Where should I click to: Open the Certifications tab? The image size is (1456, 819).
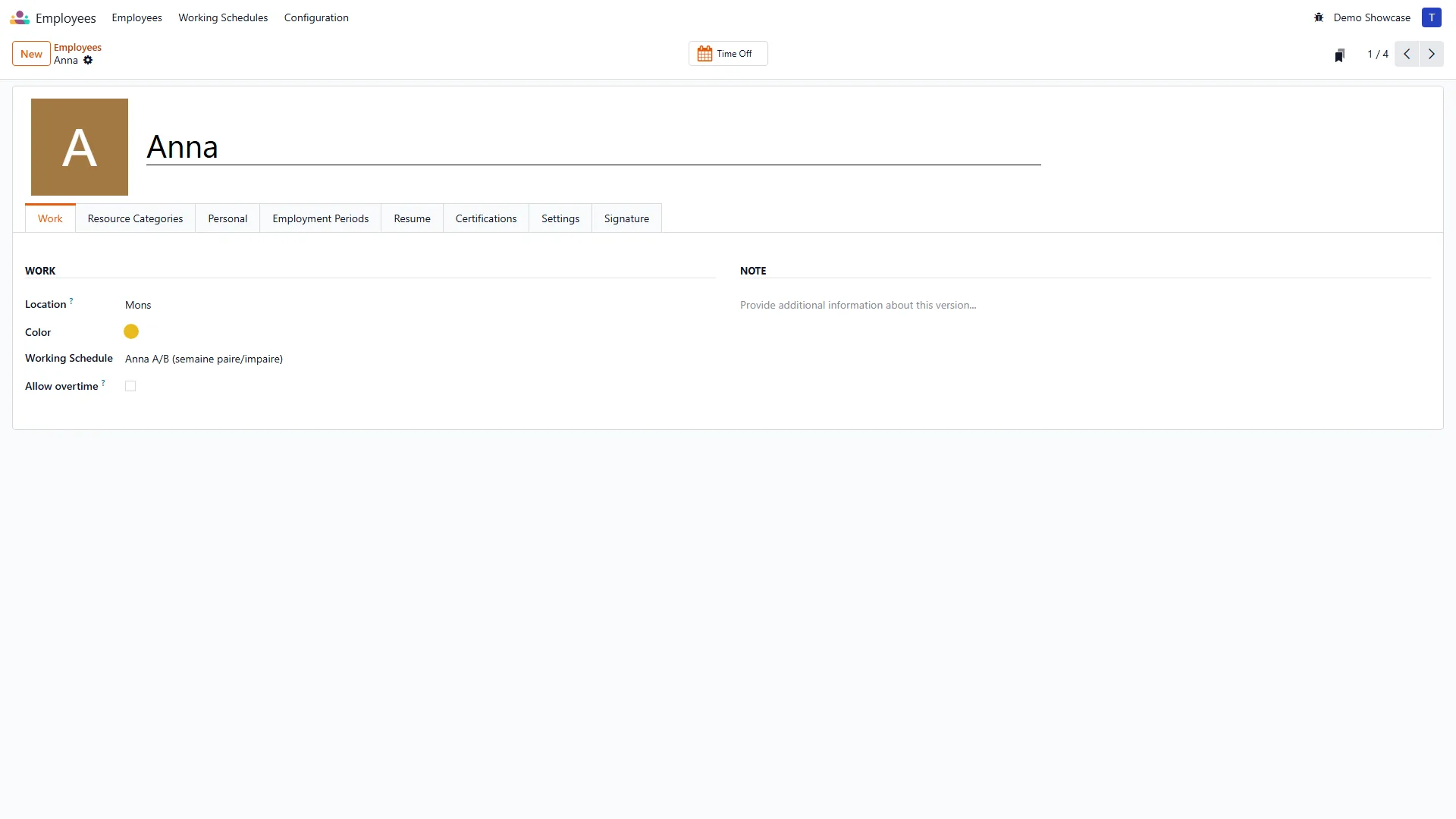(x=486, y=218)
